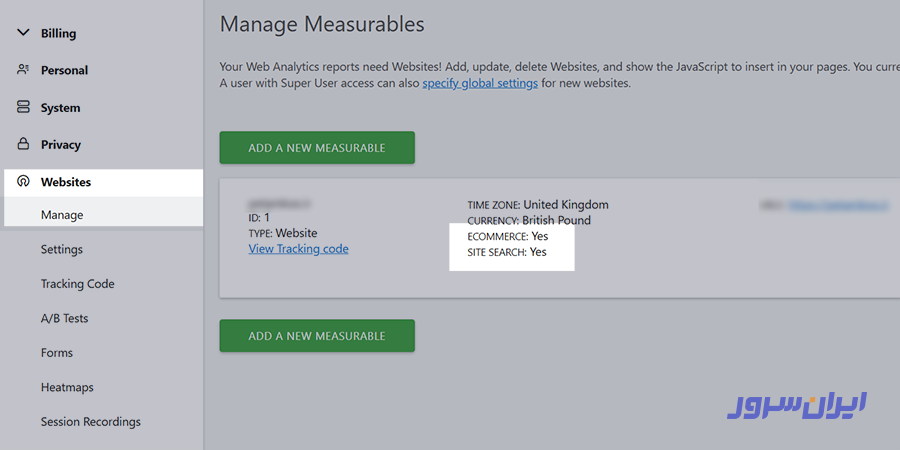Open the Forms sidebar item
900x450 pixels.
(57, 353)
